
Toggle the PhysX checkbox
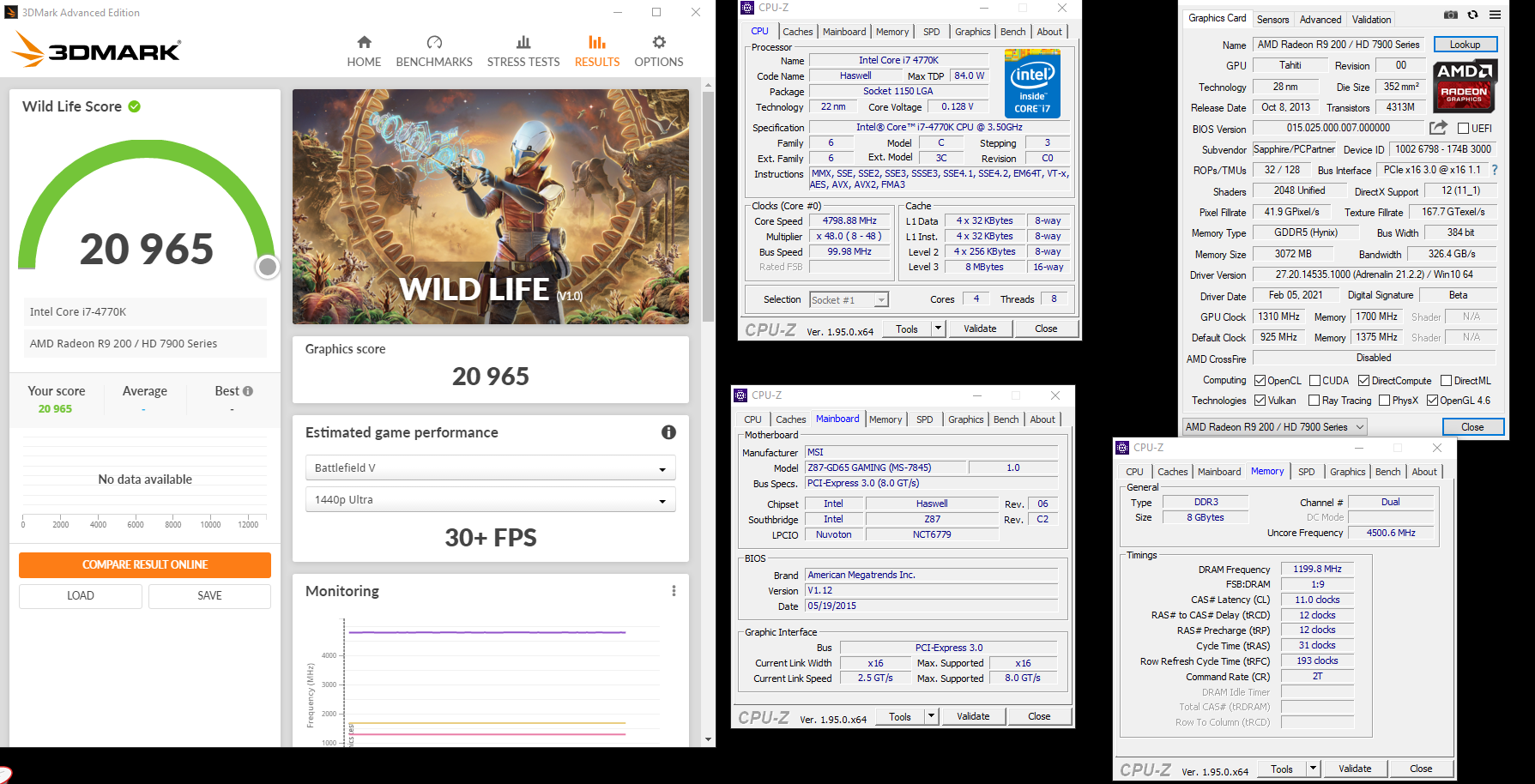pyautogui.click(x=1385, y=401)
